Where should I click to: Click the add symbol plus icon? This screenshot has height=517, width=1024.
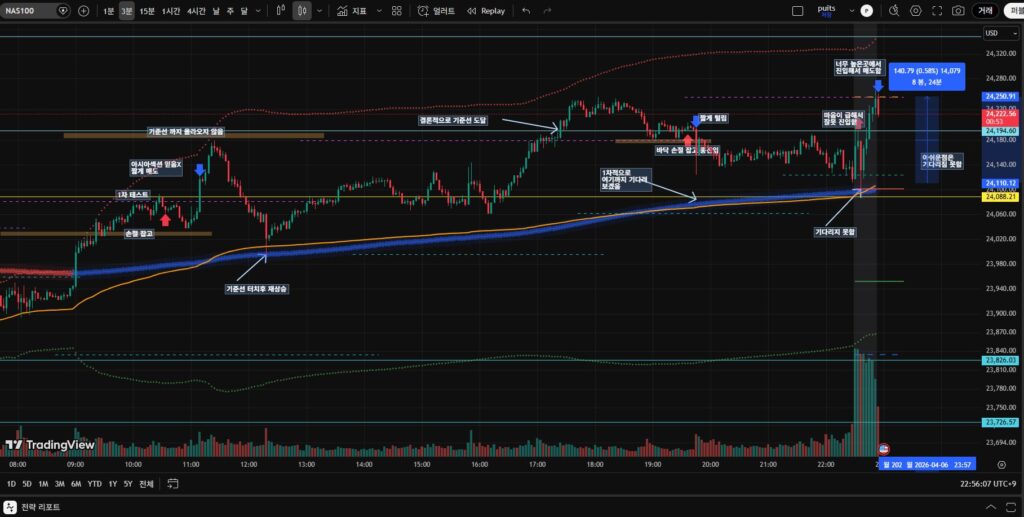click(83, 11)
